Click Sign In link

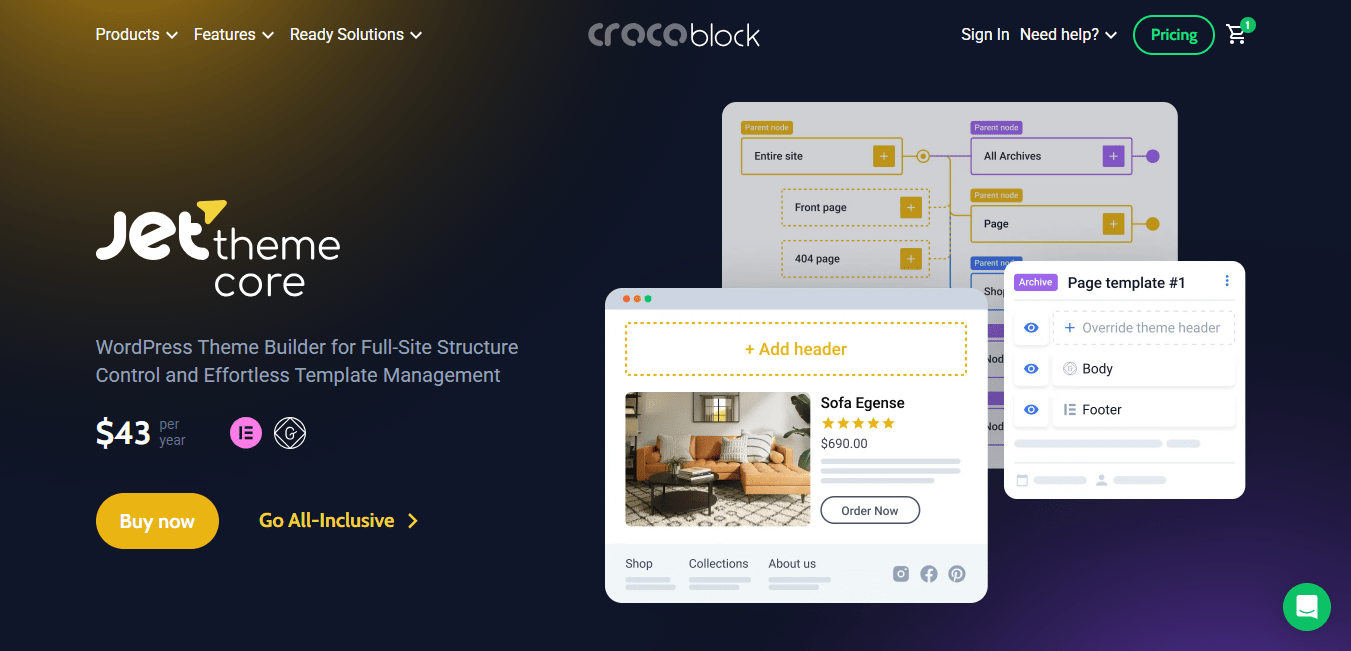coord(985,35)
